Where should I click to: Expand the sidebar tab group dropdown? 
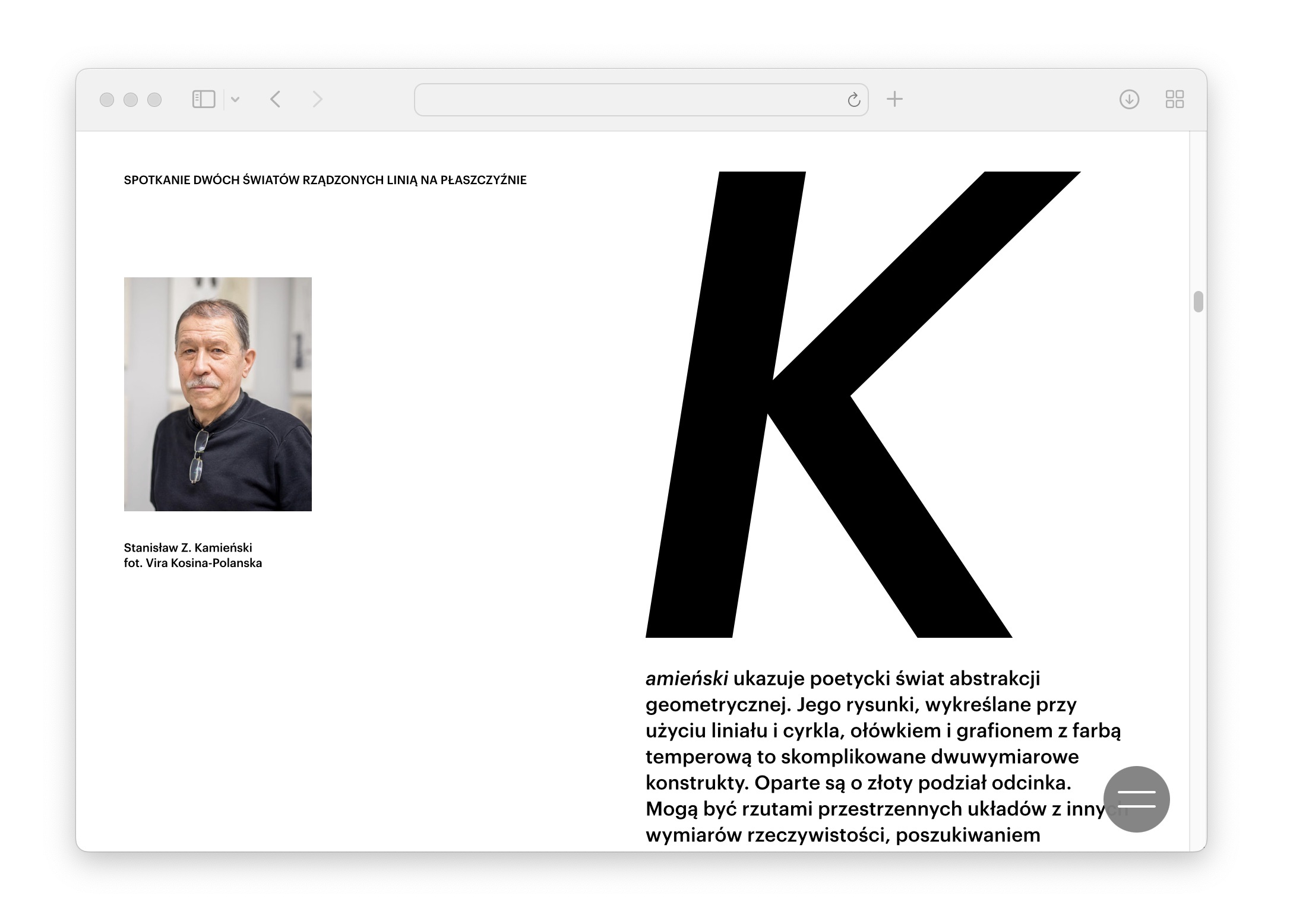[x=235, y=100]
